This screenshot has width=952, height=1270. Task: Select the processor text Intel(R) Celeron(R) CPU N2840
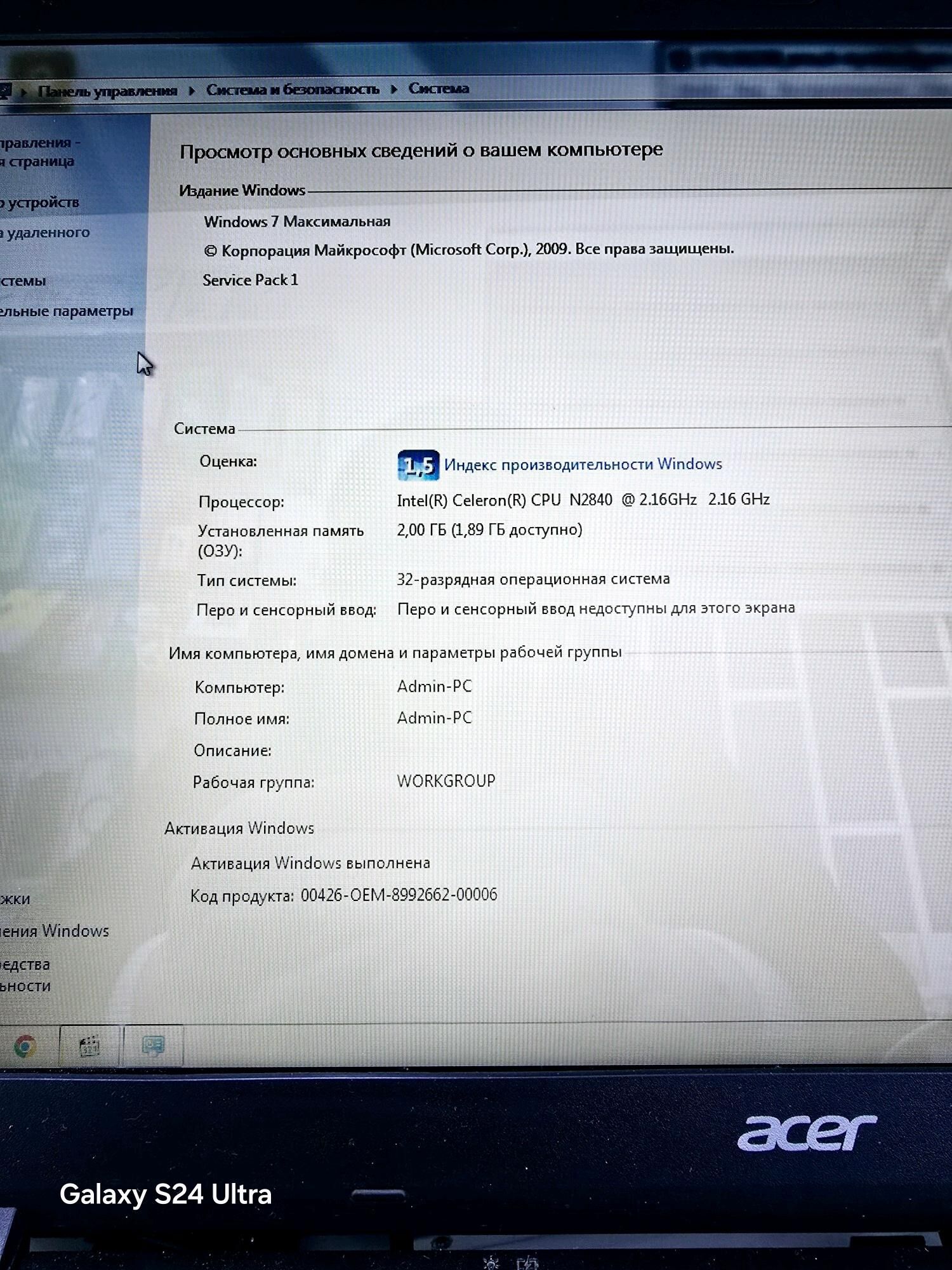pos(505,500)
